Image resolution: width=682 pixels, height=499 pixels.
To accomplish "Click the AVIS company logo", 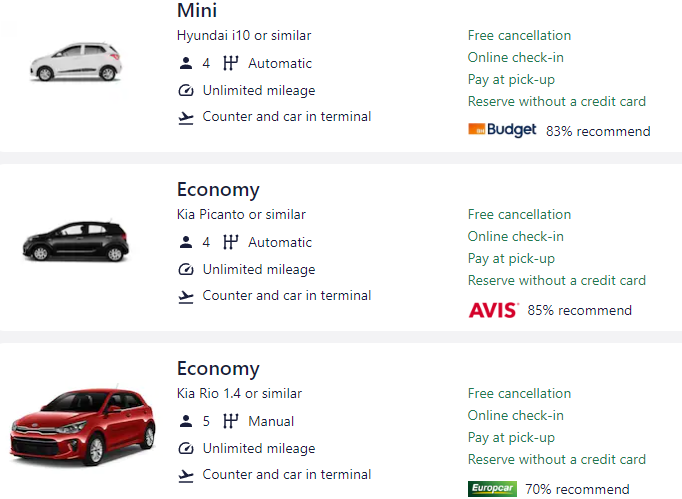I will (x=493, y=310).
